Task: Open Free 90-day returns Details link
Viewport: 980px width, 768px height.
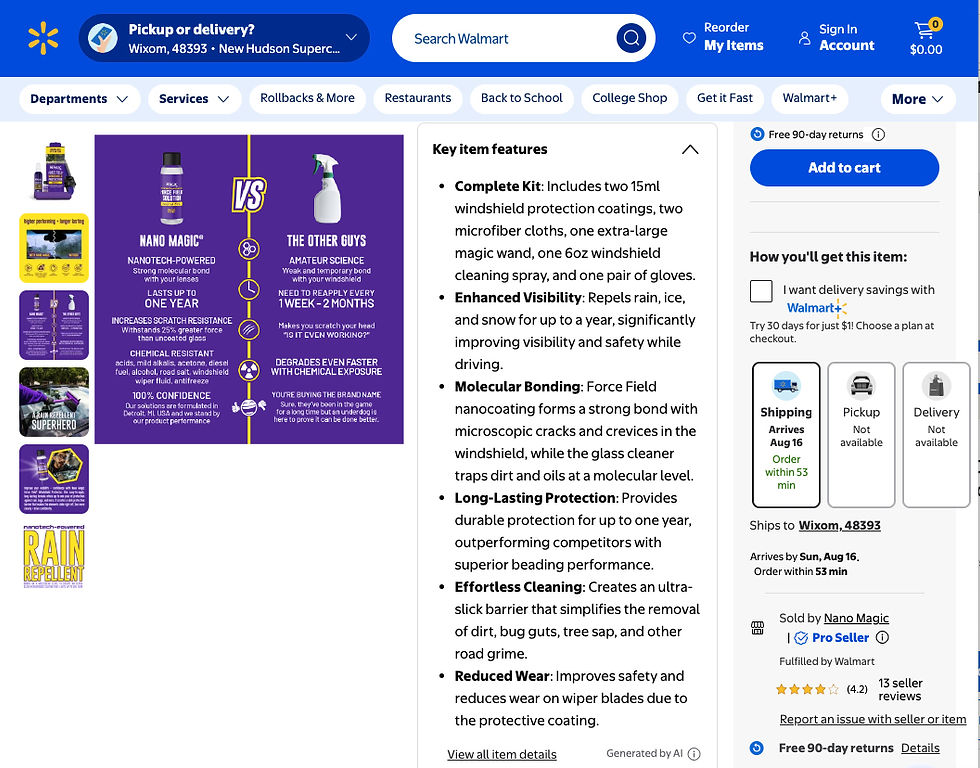Action: tap(920, 748)
